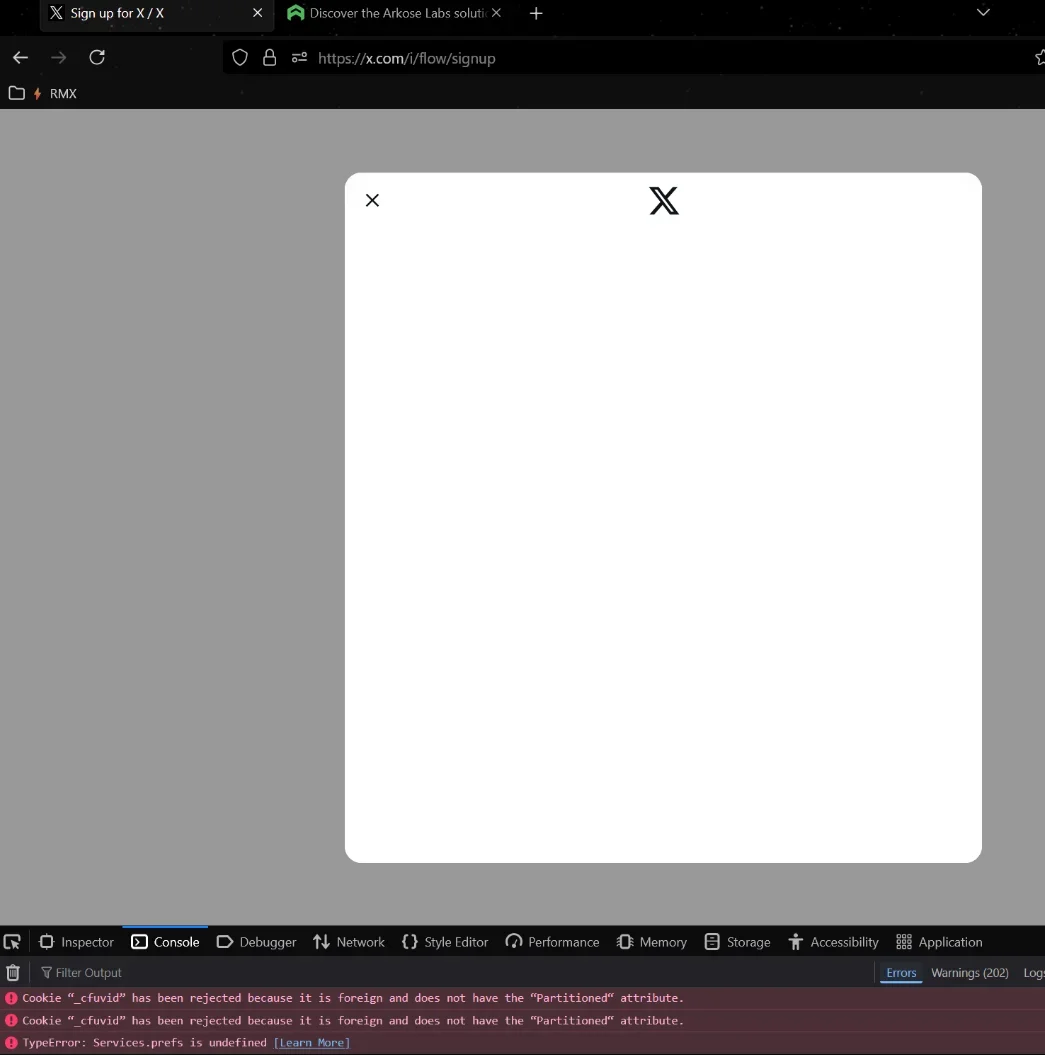The width and height of the screenshot is (1045, 1055).
Task: Close the Arkose Labs tab
Action: coord(496,13)
